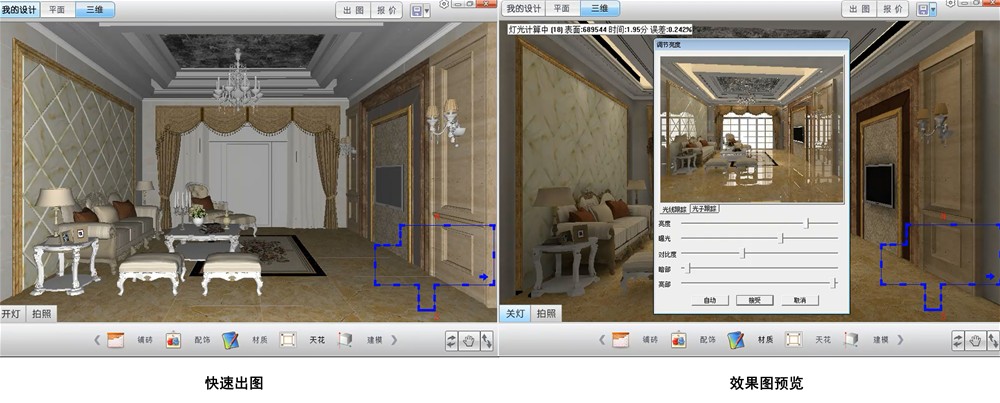The image size is (1000, 403).
Task: Click the ceiling frame icon in left toolbar
Action: [x=288, y=339]
